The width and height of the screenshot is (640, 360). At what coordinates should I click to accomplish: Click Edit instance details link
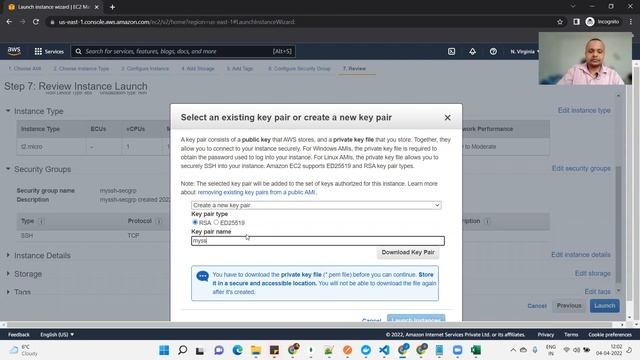tap(581, 255)
